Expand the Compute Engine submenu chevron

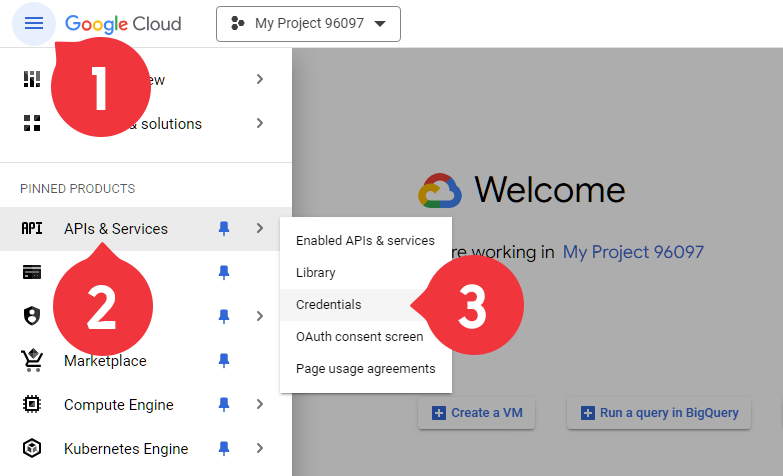coord(260,404)
